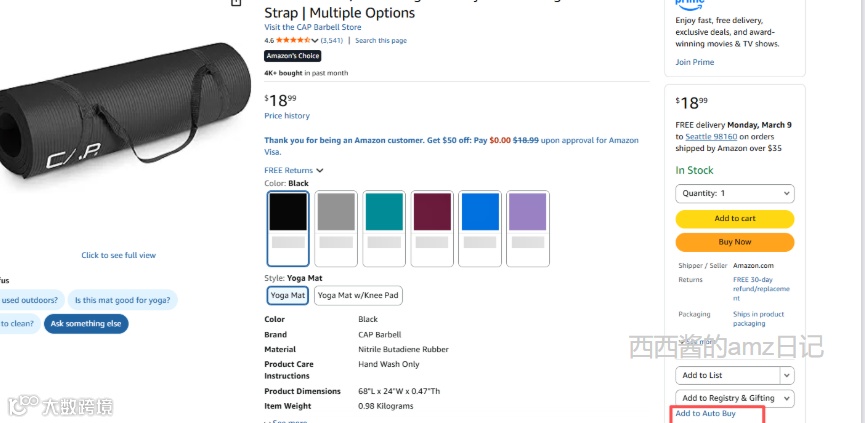
Task: Click the Amazon's Choice badge
Action: 292,56
